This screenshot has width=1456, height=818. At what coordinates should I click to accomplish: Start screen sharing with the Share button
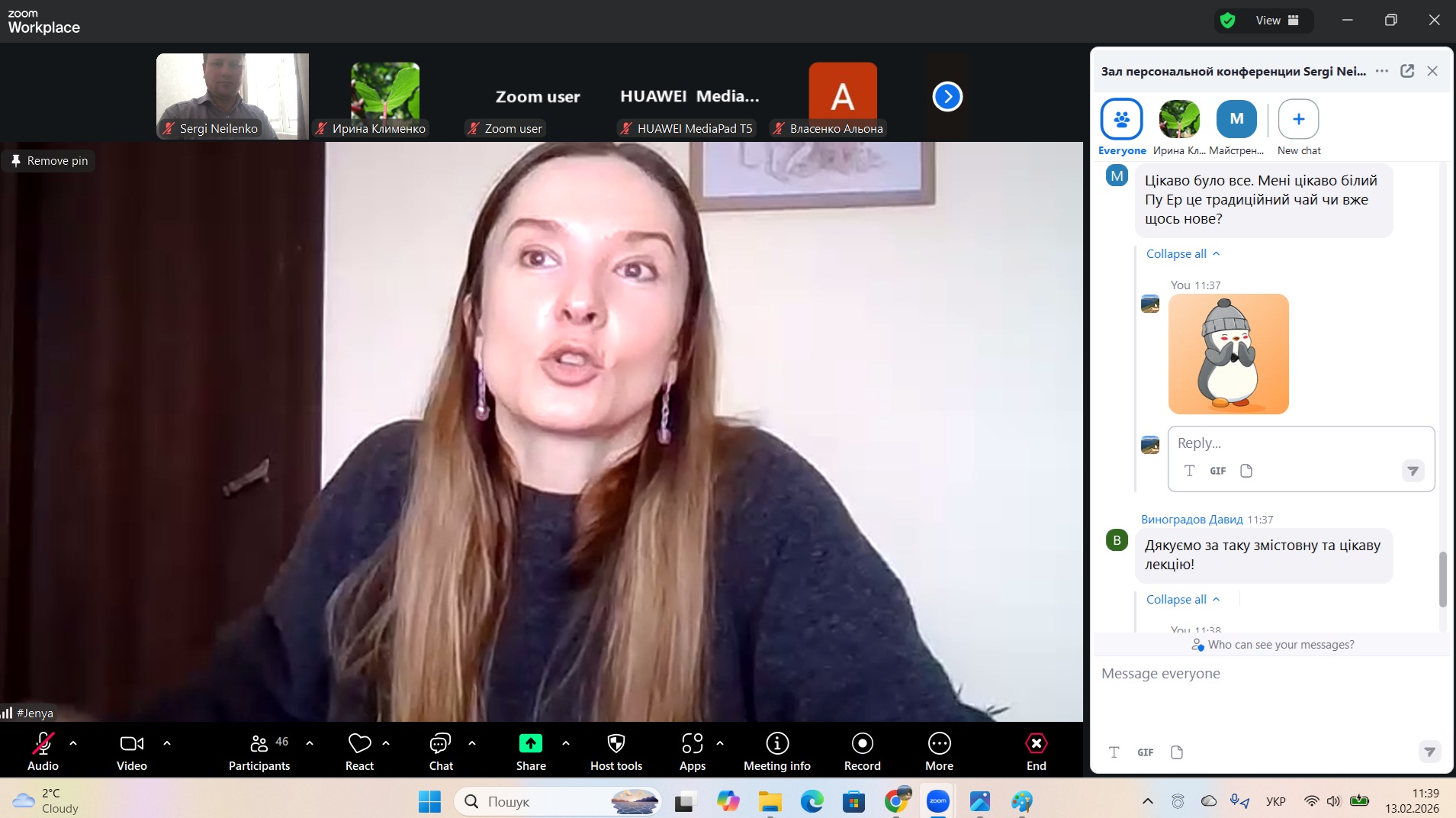coord(531,752)
